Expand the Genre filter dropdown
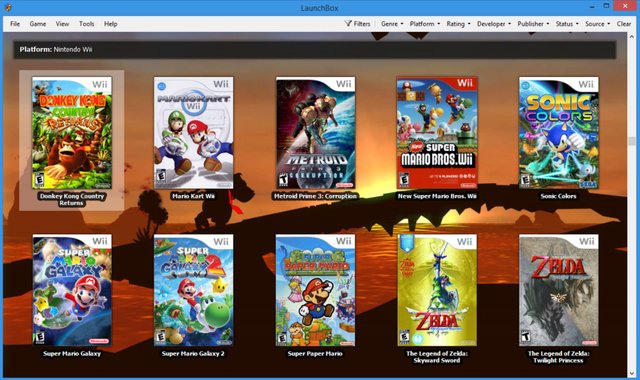Image resolution: width=640 pixels, height=380 pixels. click(392, 24)
